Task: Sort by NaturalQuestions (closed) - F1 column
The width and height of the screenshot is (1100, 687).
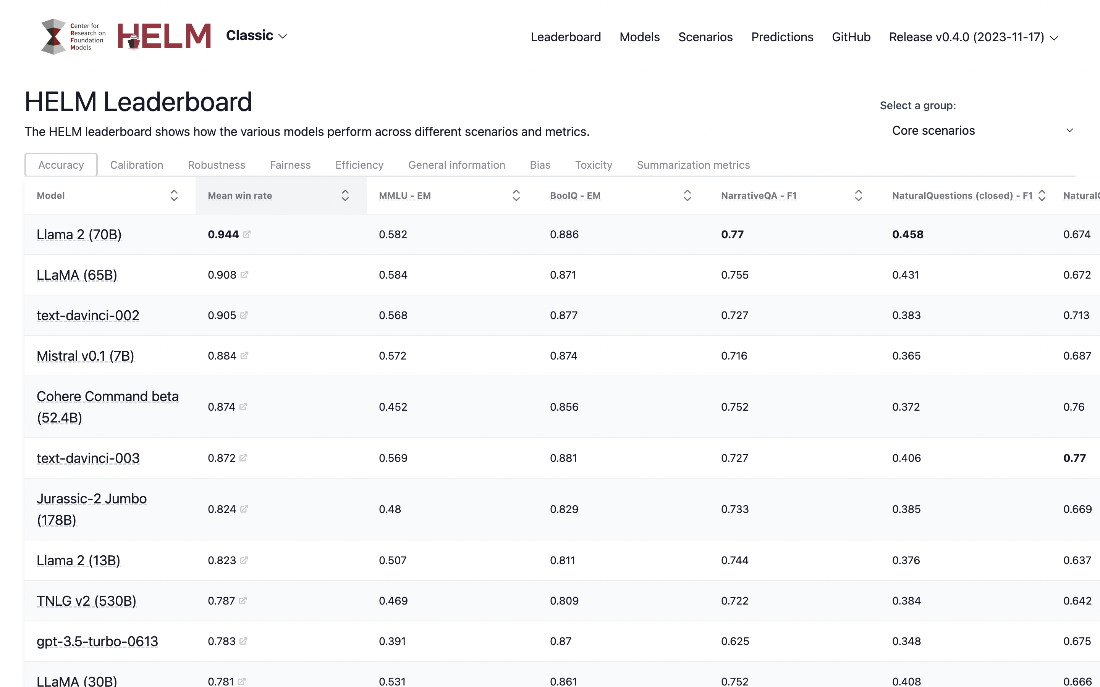Action: tap(1041, 195)
